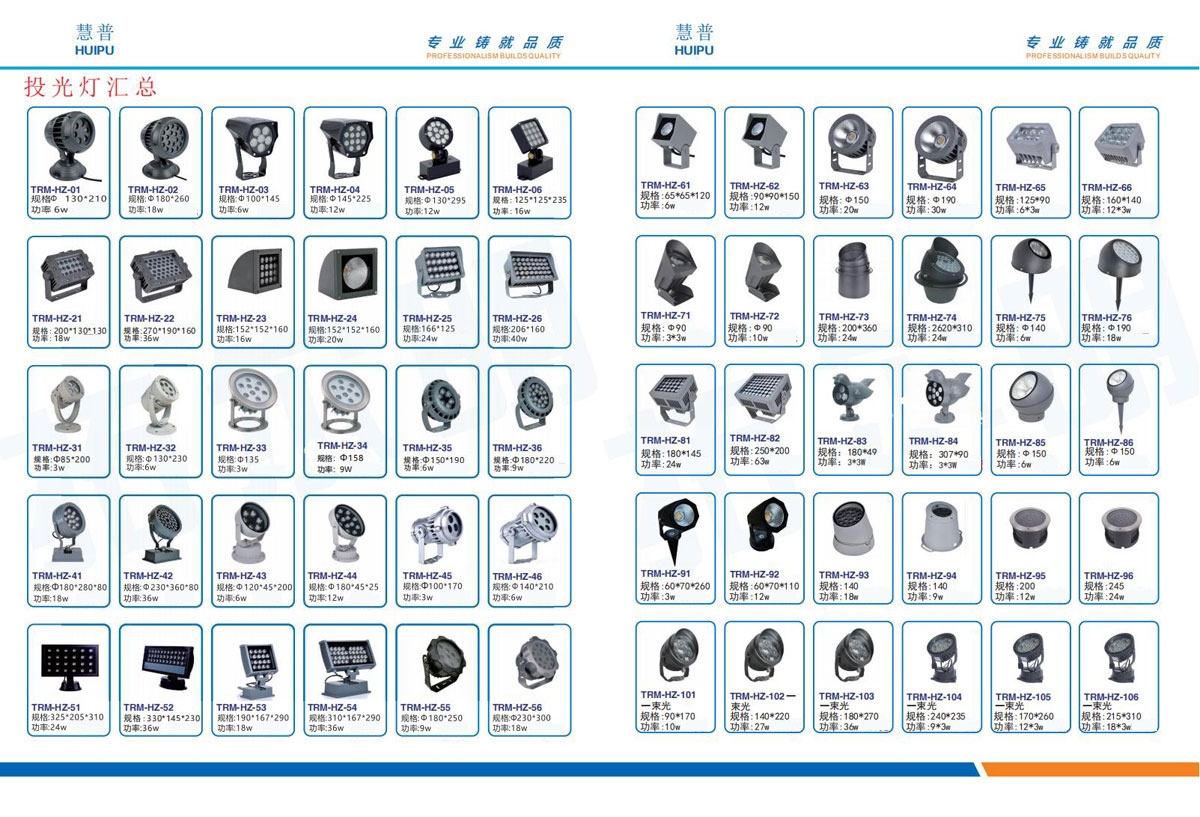Image resolution: width=1200 pixels, height=817 pixels.
Task: Click the TRM-HZ-94 white cylinder lamp
Action: tap(942, 530)
